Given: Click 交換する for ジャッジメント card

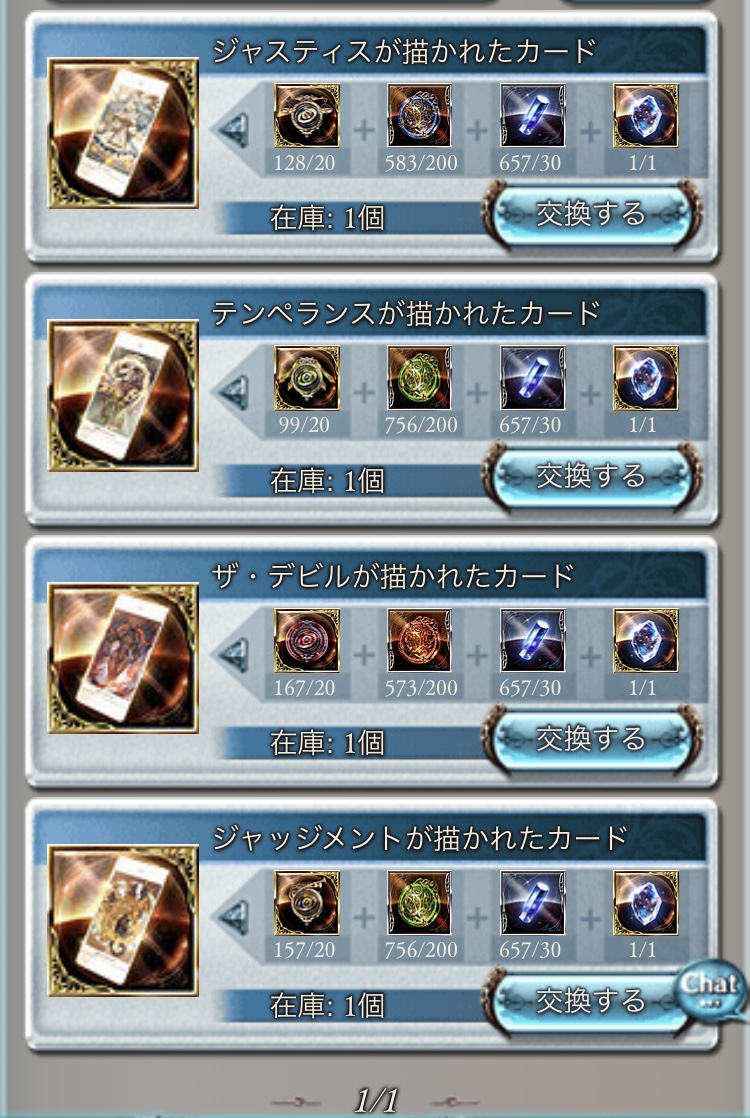Looking at the screenshot, I should pyautogui.click(x=592, y=1001).
